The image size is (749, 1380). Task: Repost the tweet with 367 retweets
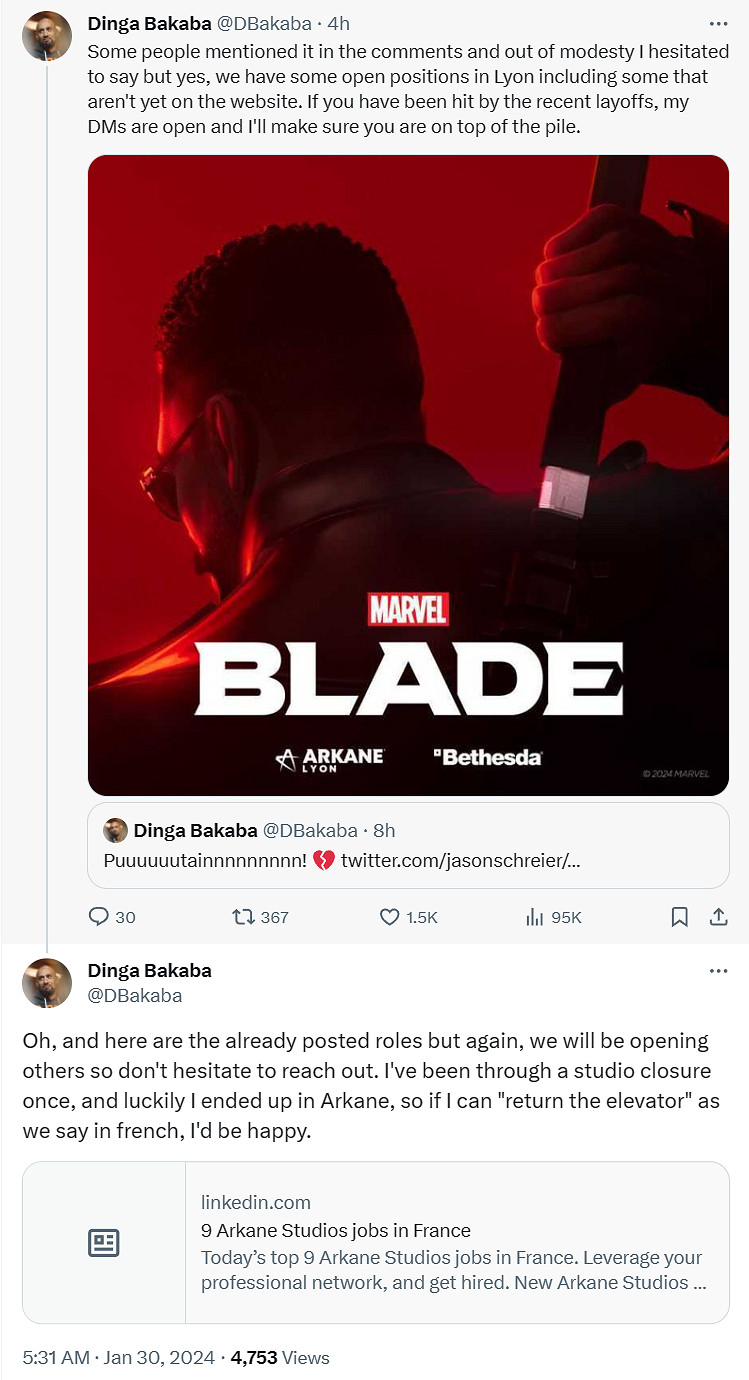[243, 917]
